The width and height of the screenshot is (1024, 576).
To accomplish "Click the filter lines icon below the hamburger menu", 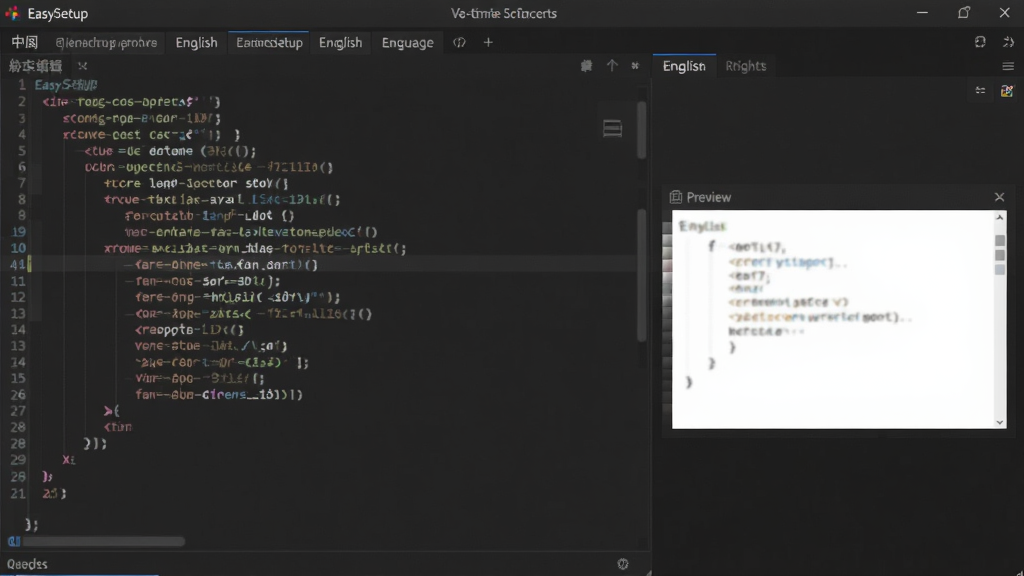I will click(980, 91).
